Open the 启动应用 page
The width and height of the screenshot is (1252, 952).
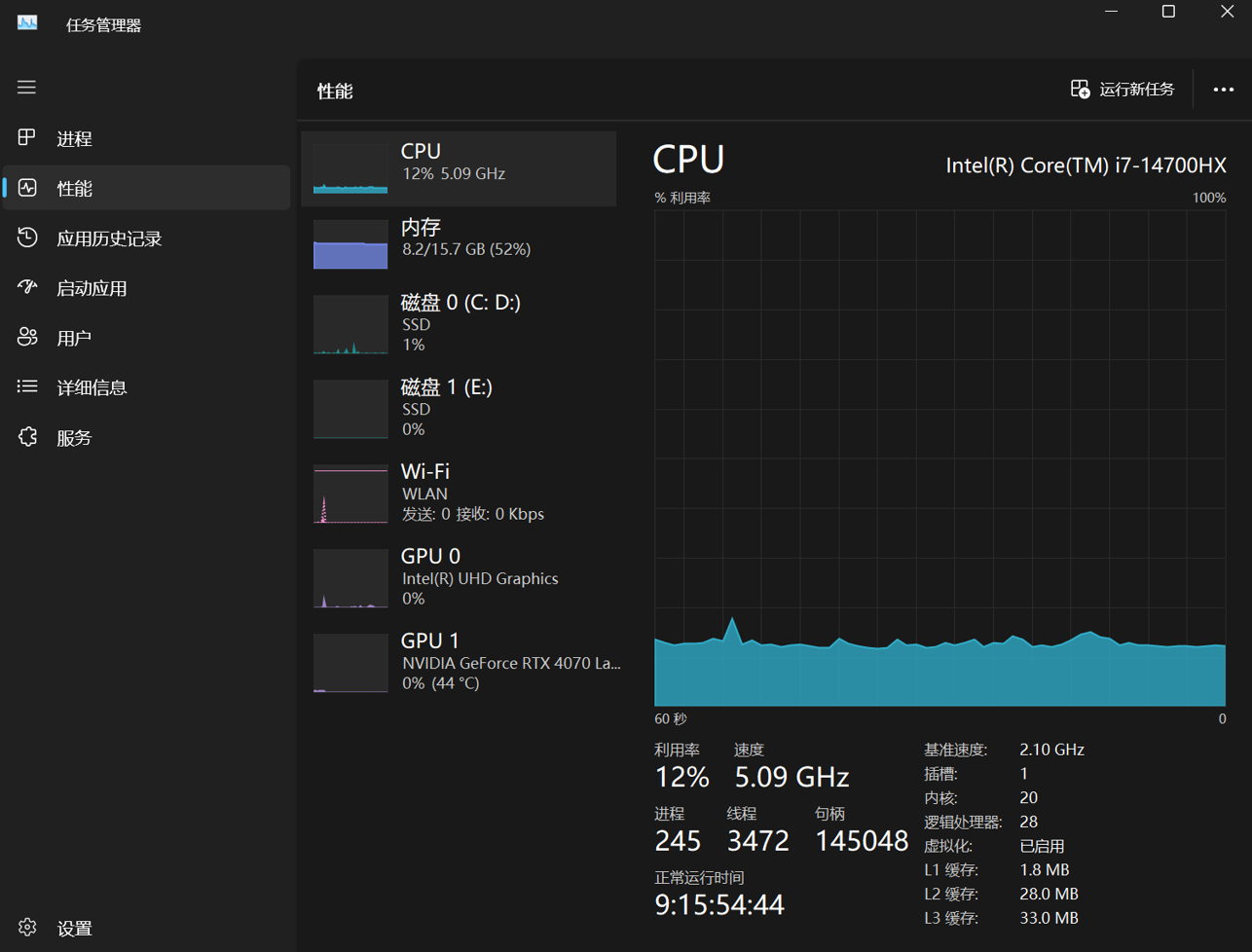[x=147, y=288]
